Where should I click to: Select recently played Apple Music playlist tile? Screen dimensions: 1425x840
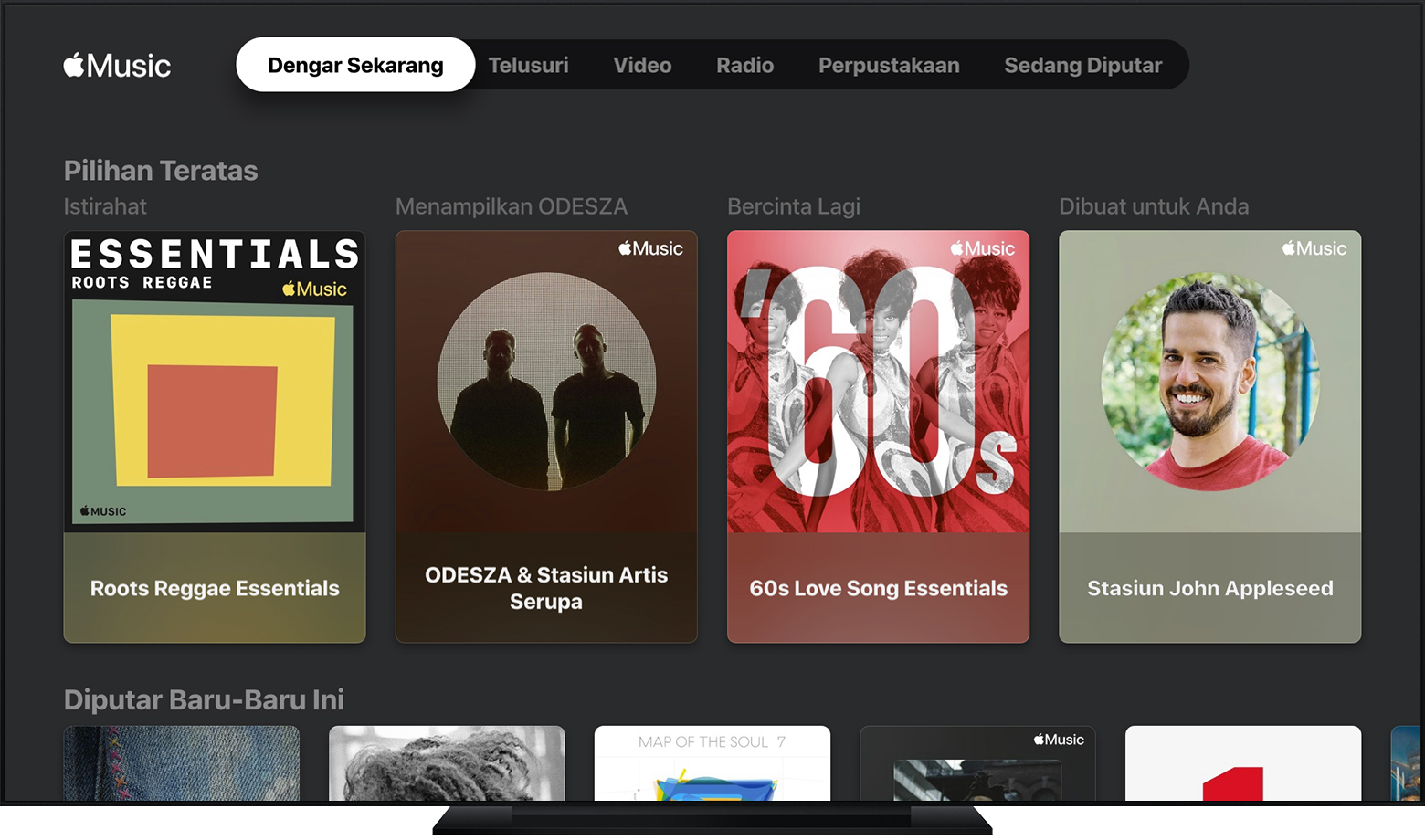pos(977,763)
